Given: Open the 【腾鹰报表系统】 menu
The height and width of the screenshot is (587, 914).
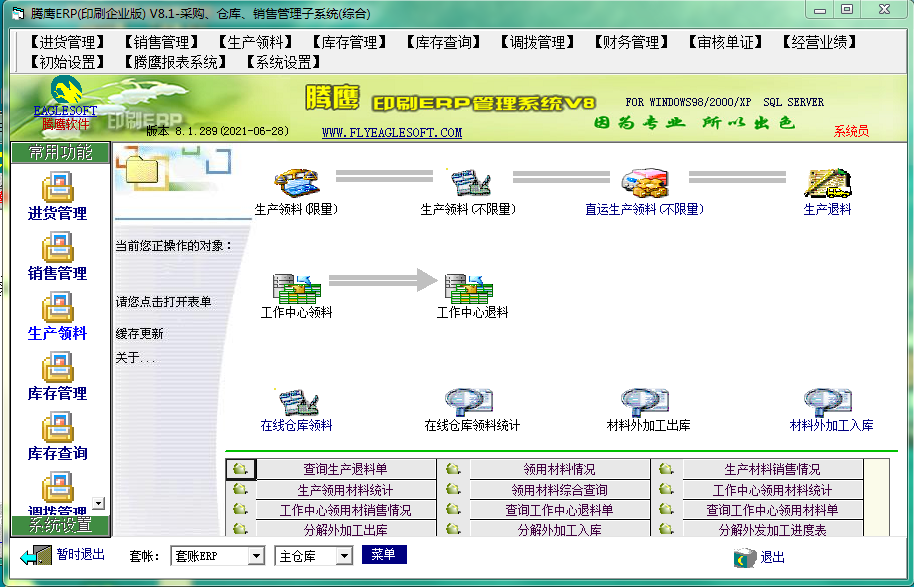Looking at the screenshot, I should [175, 62].
